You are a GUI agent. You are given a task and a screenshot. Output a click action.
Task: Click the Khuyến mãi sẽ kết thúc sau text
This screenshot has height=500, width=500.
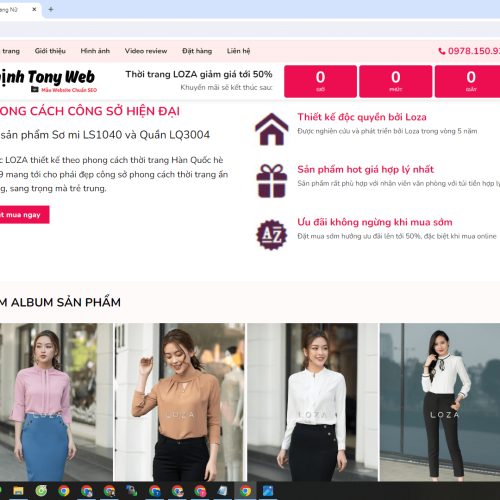[227, 87]
